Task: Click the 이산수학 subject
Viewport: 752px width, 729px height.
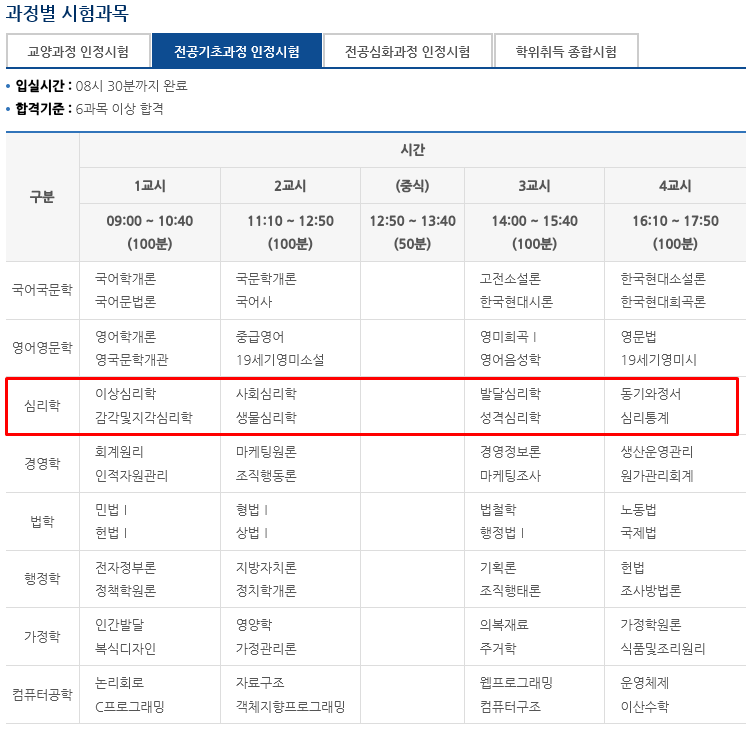Action: click(x=645, y=706)
